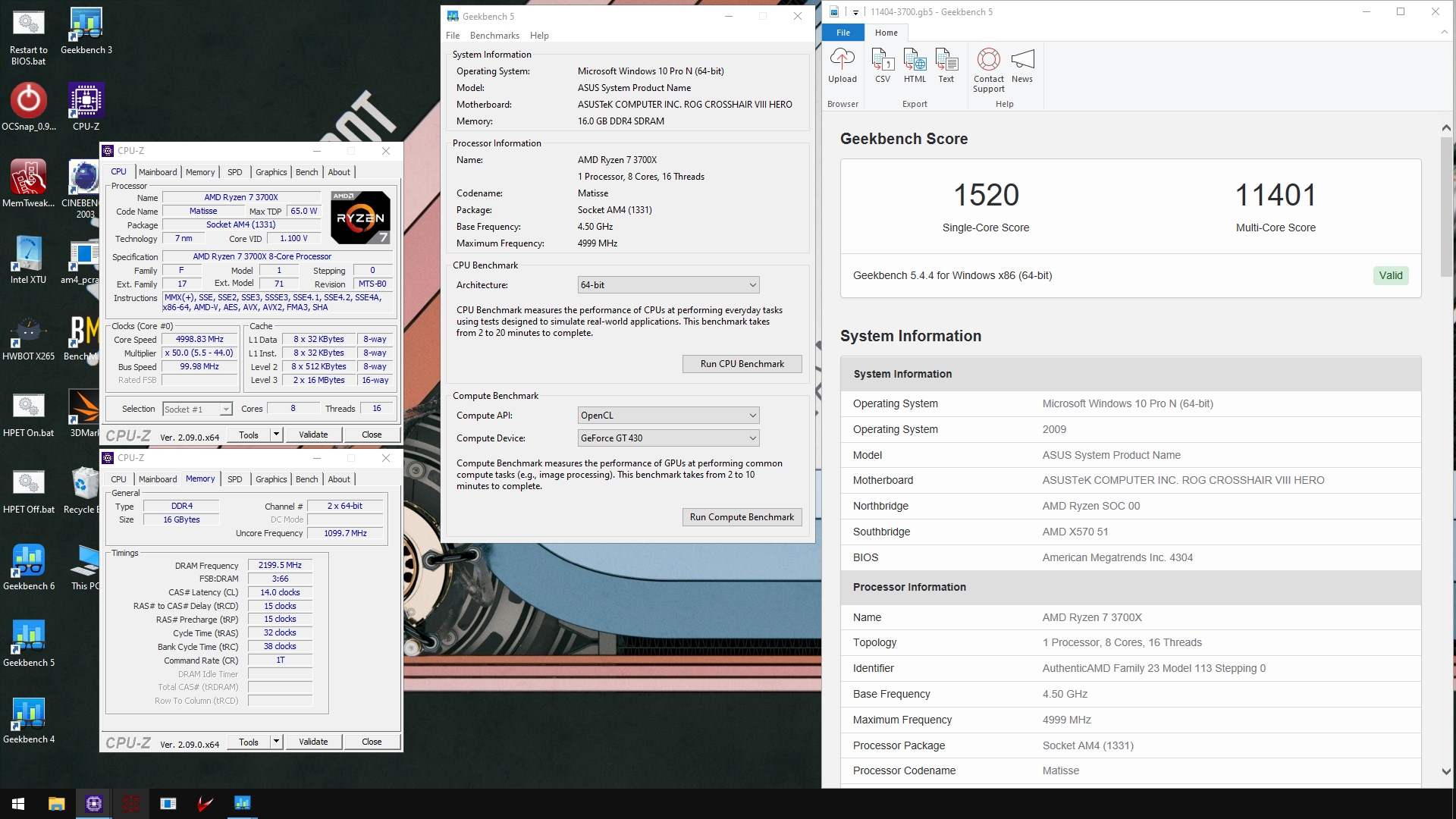Open MemTweak desktop icon
Screen dimensions: 1456x819
tap(29, 184)
